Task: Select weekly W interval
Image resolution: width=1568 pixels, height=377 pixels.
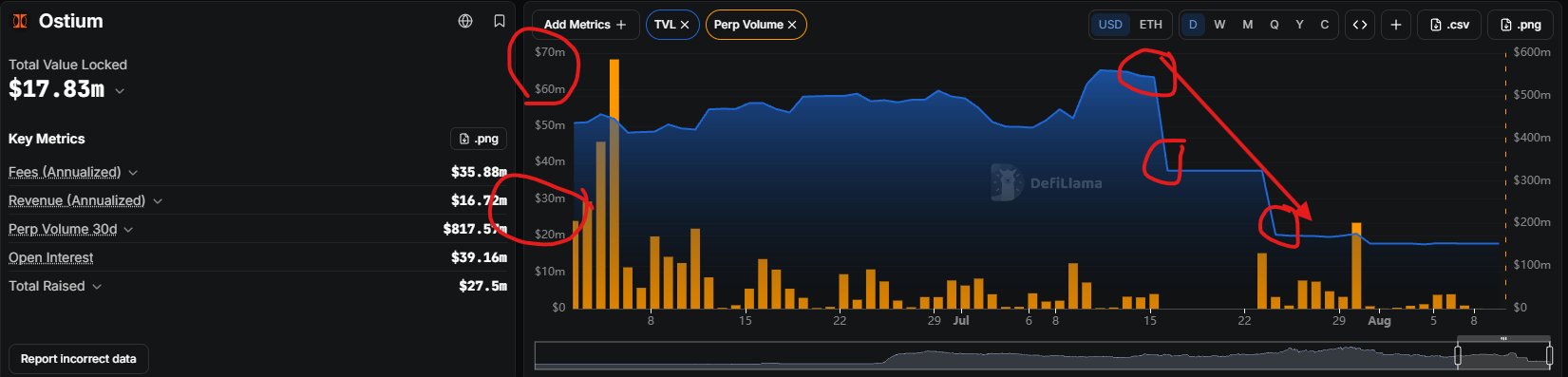Action: (1219, 25)
